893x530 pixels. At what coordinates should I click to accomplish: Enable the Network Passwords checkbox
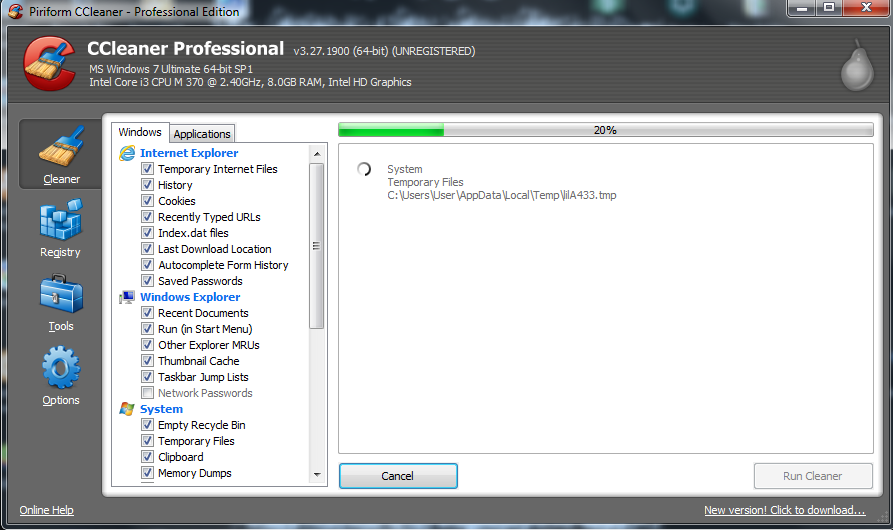148,393
